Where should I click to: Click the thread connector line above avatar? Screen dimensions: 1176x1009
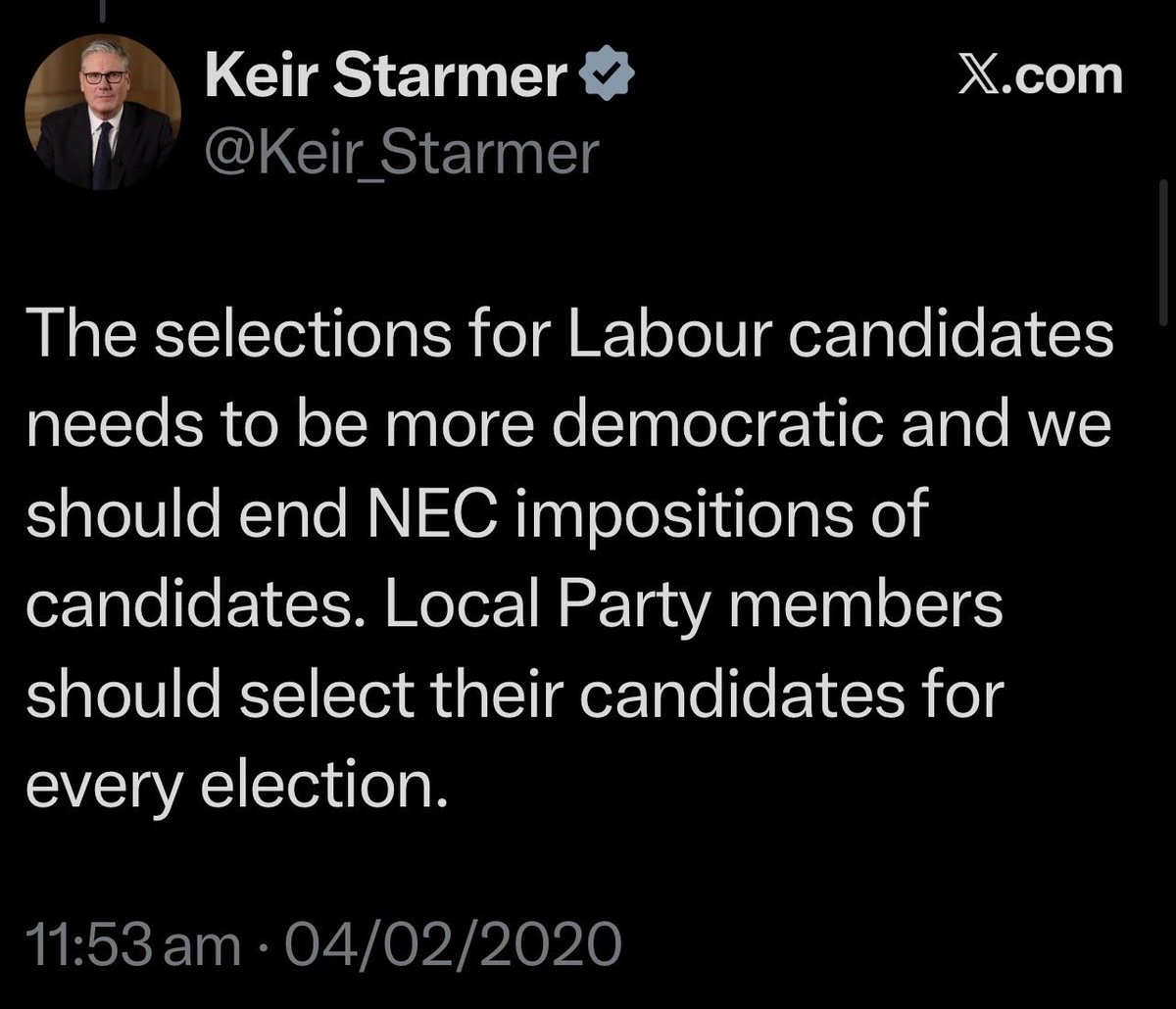click(109, 8)
